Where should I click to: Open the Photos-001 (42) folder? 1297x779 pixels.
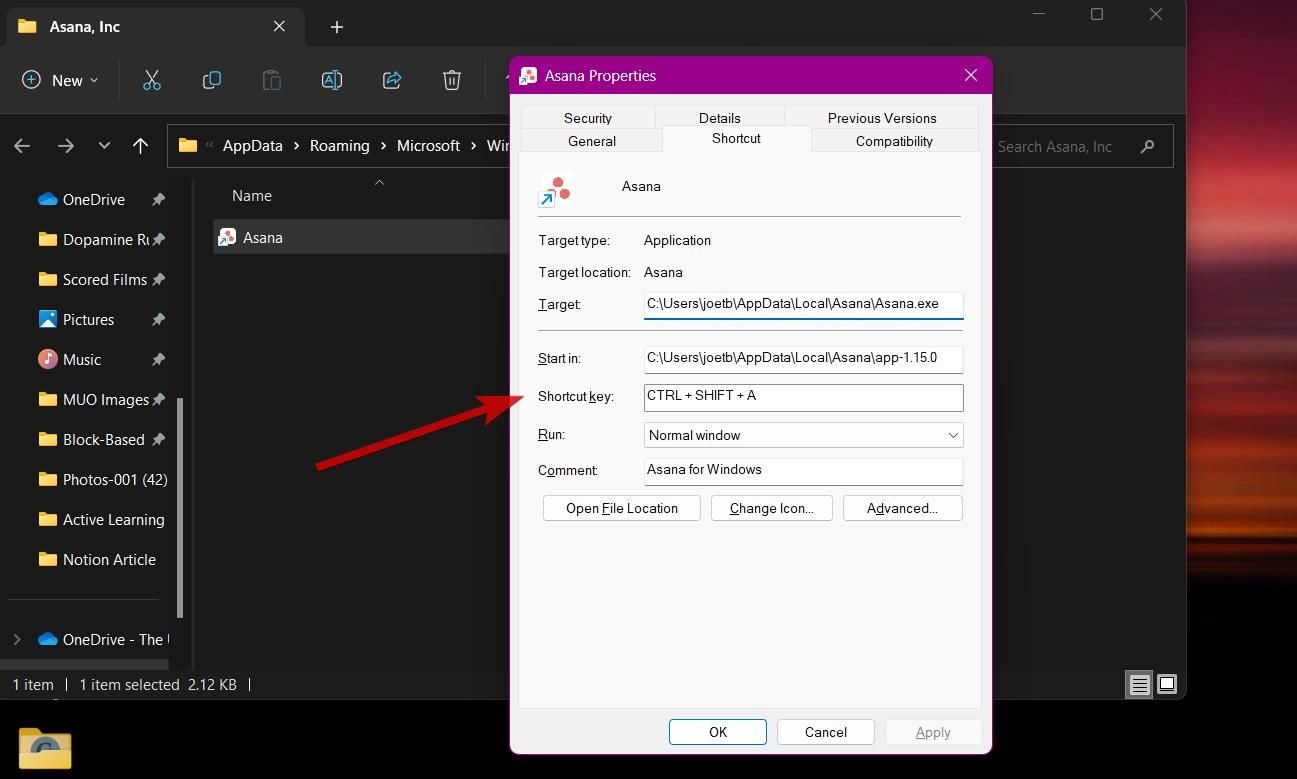point(102,479)
